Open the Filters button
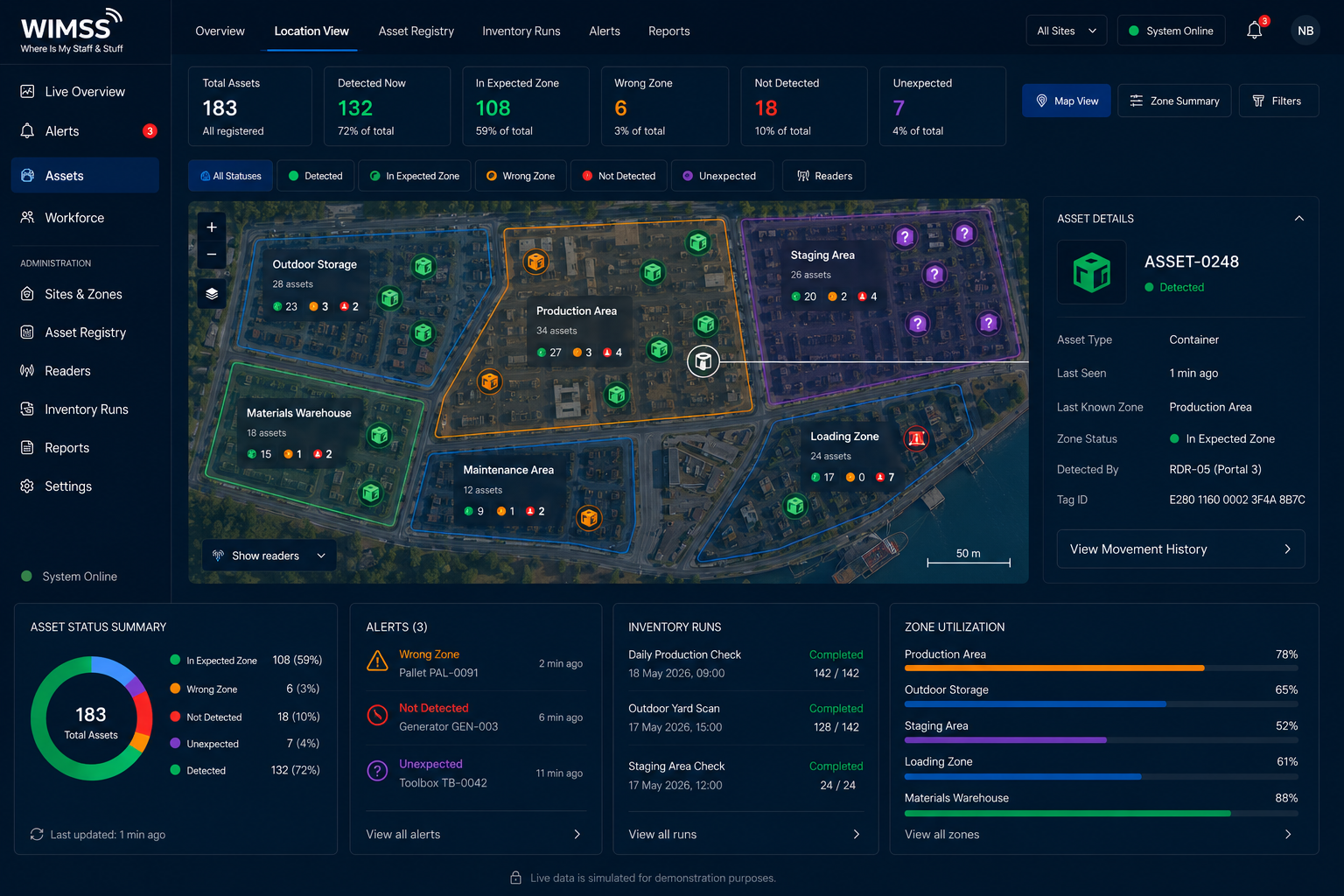1344x896 pixels. 1278,101
